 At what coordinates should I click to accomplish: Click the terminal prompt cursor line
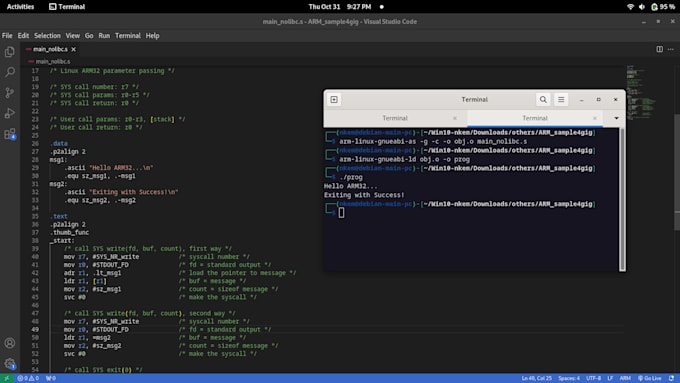[341, 213]
